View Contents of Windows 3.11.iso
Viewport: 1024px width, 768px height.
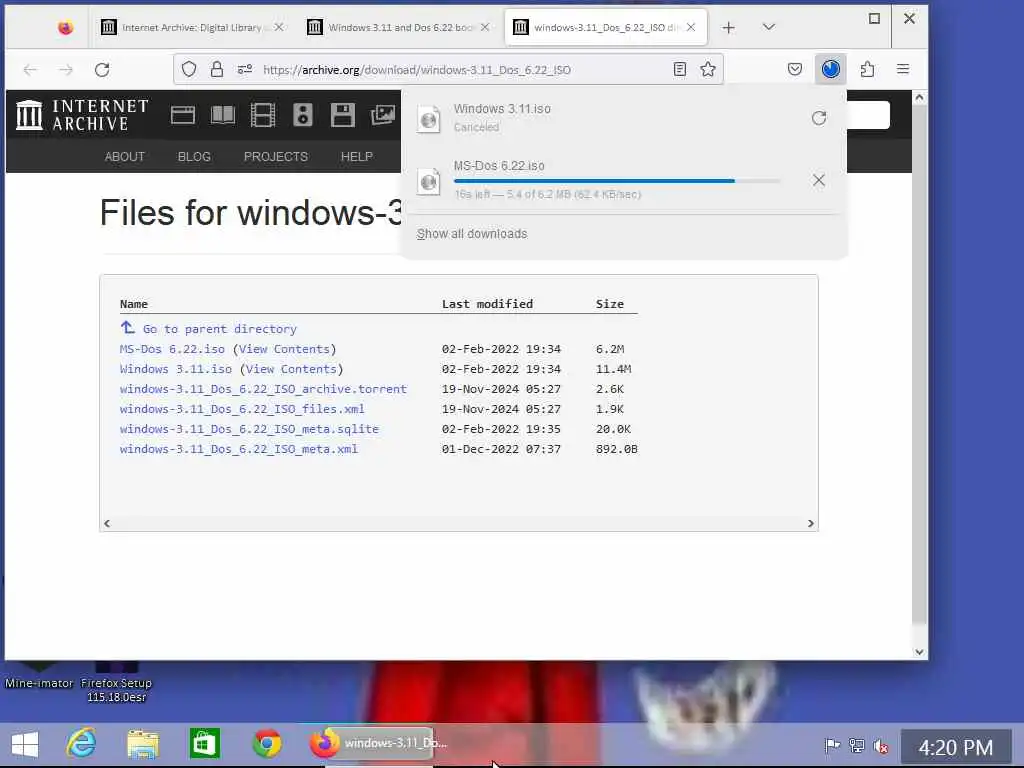click(x=291, y=369)
